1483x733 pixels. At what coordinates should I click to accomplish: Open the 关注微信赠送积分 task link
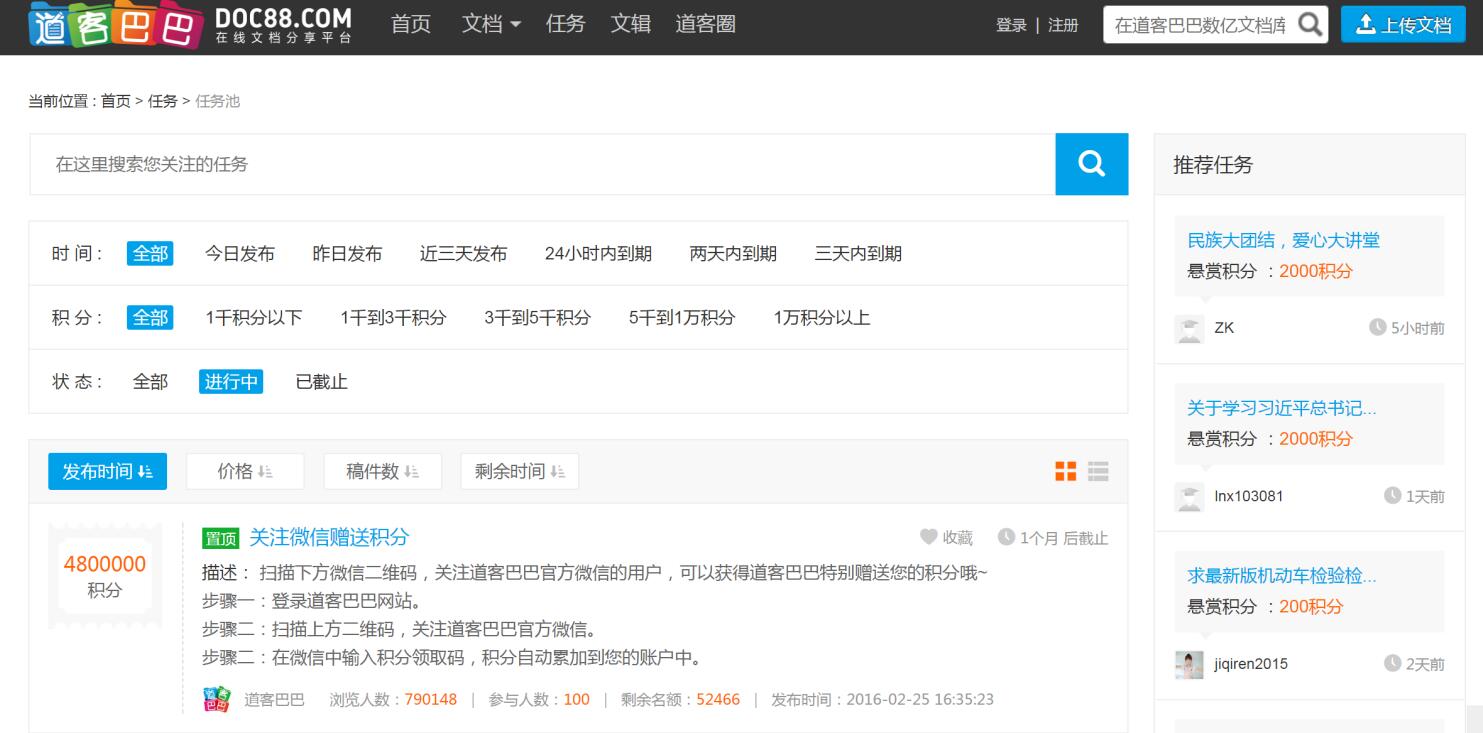[329, 538]
